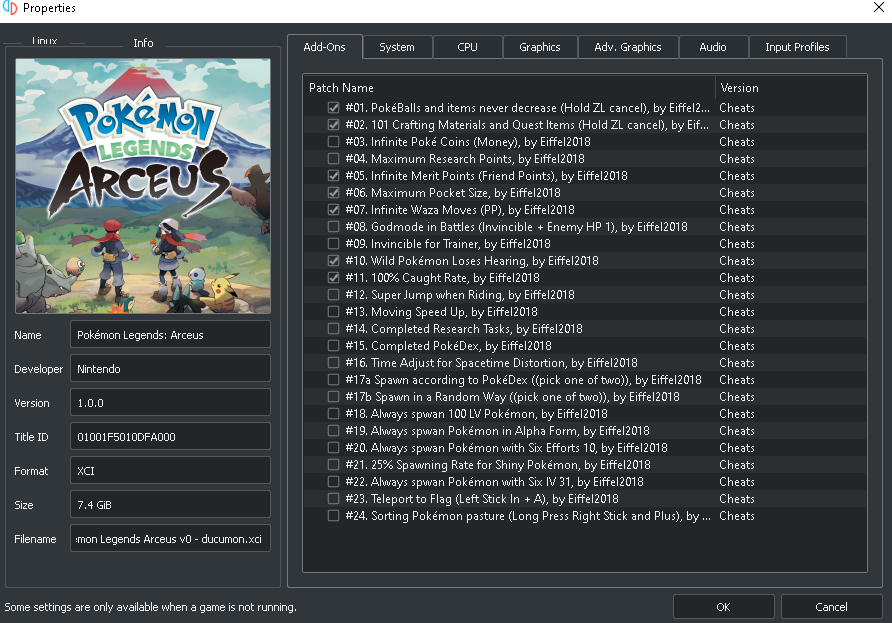Click the Version column header

(791, 88)
